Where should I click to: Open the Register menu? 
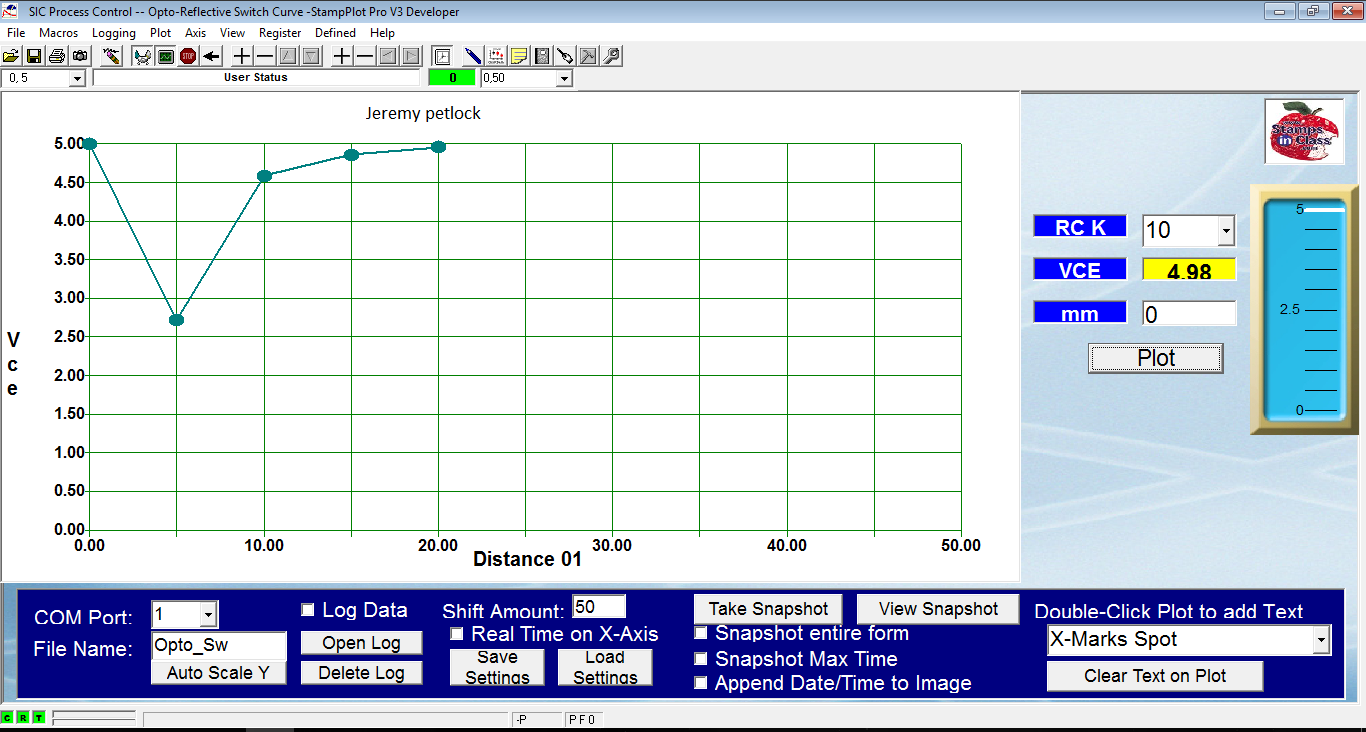pyautogui.click(x=280, y=33)
